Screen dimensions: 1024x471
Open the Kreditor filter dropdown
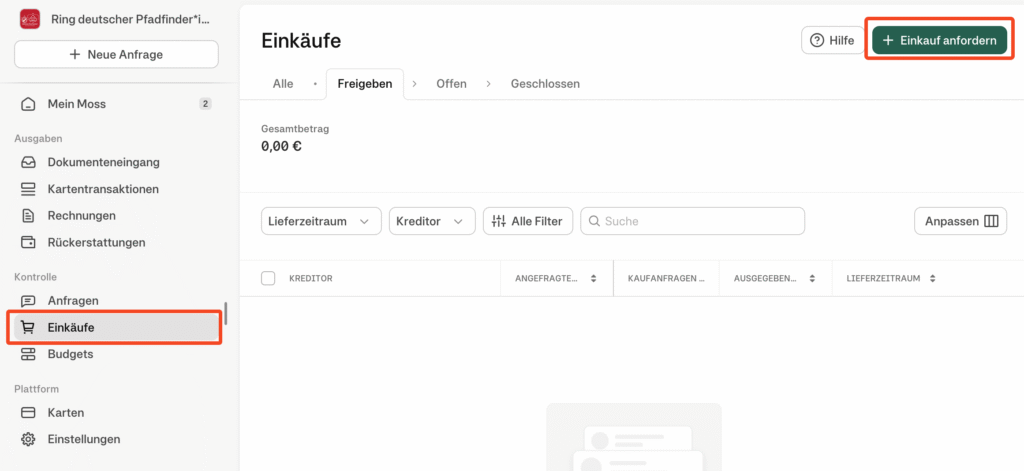click(x=432, y=221)
